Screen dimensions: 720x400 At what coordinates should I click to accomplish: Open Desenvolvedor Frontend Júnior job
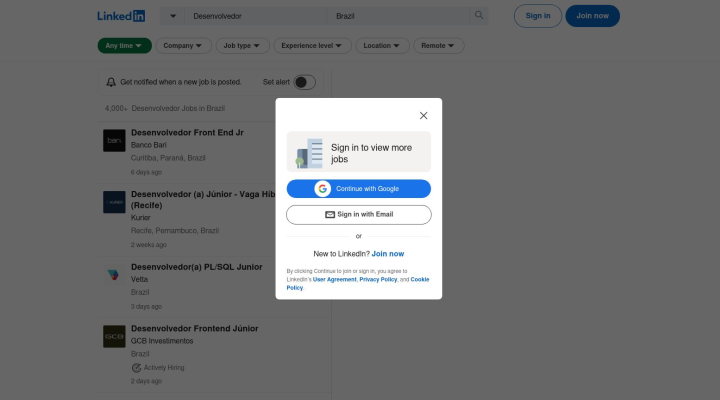coord(195,328)
